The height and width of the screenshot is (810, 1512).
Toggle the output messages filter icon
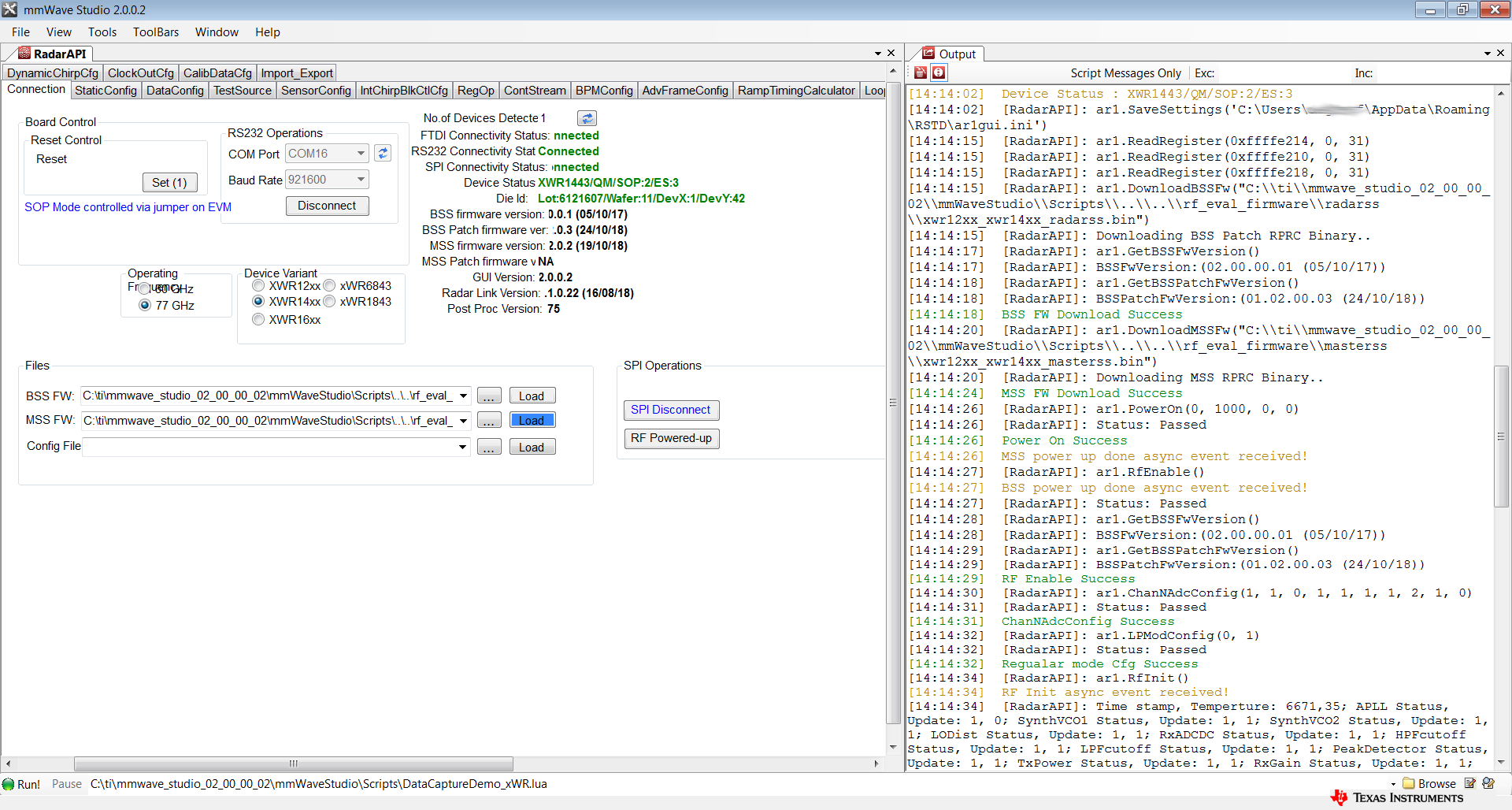point(939,72)
